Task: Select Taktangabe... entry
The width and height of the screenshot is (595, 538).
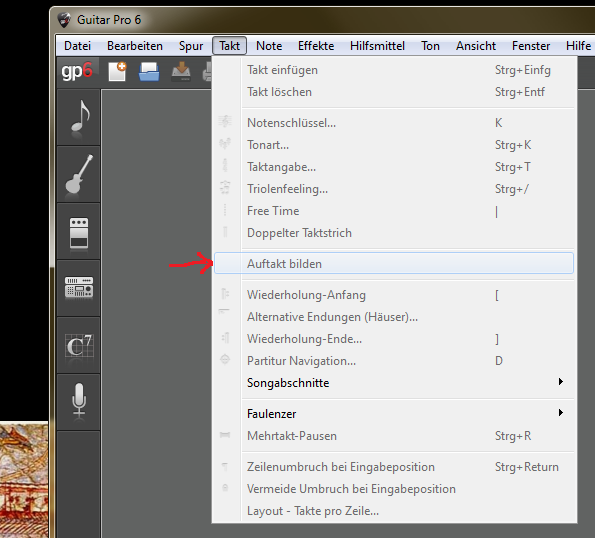Action: click(x=394, y=167)
